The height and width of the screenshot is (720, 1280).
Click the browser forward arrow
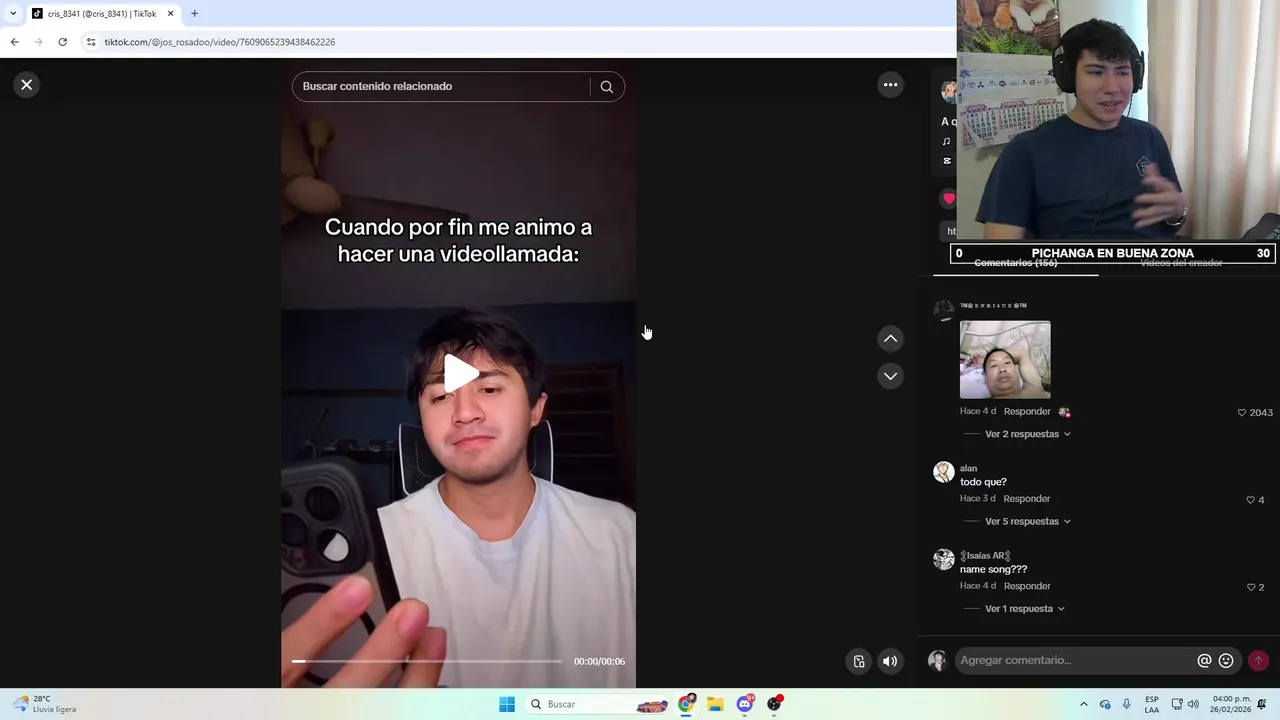[x=38, y=42]
